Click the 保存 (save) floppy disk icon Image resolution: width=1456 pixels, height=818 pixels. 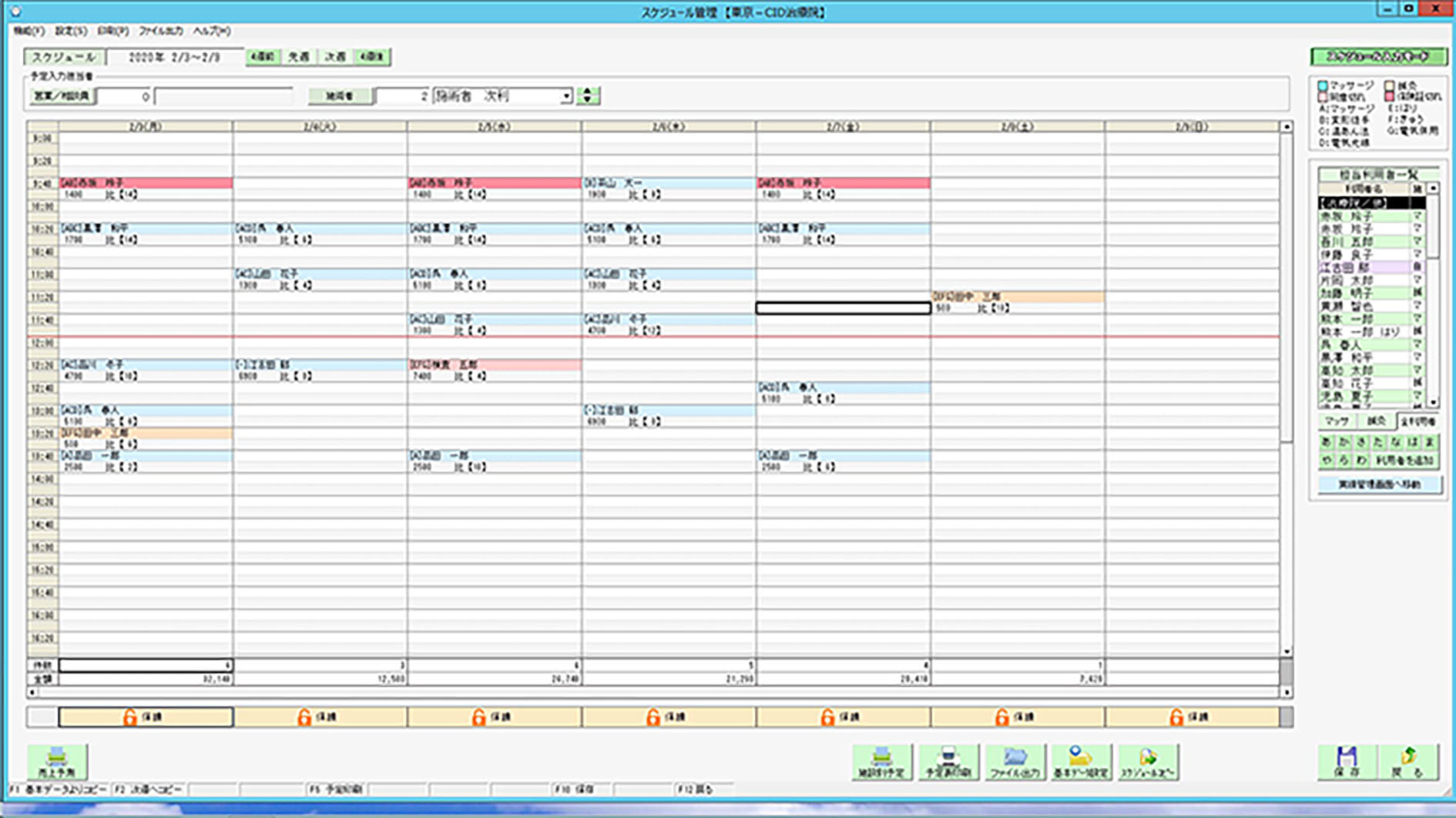coord(1346,761)
